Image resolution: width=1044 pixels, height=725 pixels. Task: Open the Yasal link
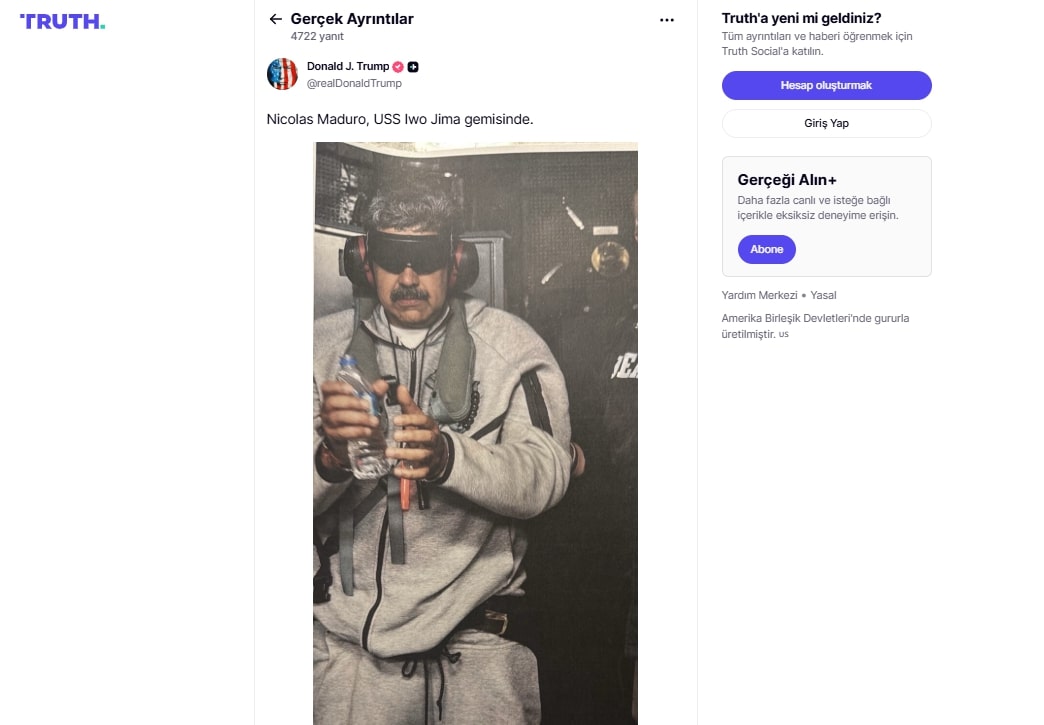[823, 295]
